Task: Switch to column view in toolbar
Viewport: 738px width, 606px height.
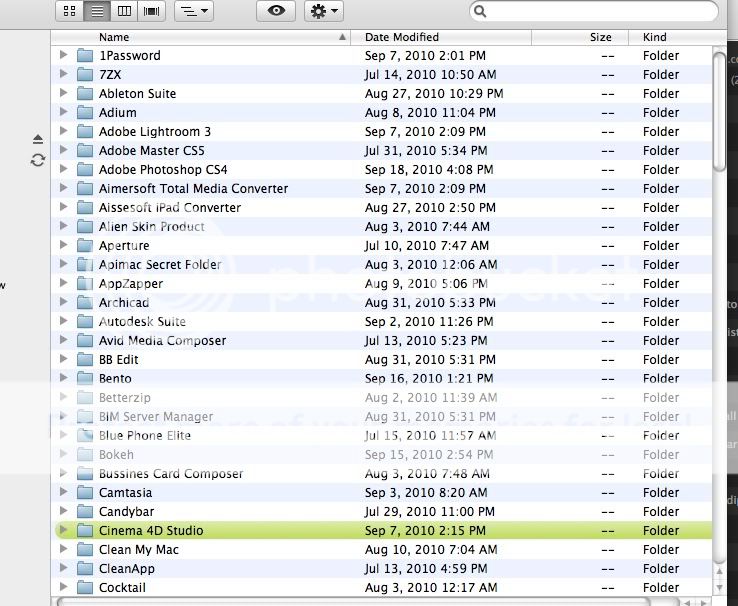Action: tap(124, 11)
